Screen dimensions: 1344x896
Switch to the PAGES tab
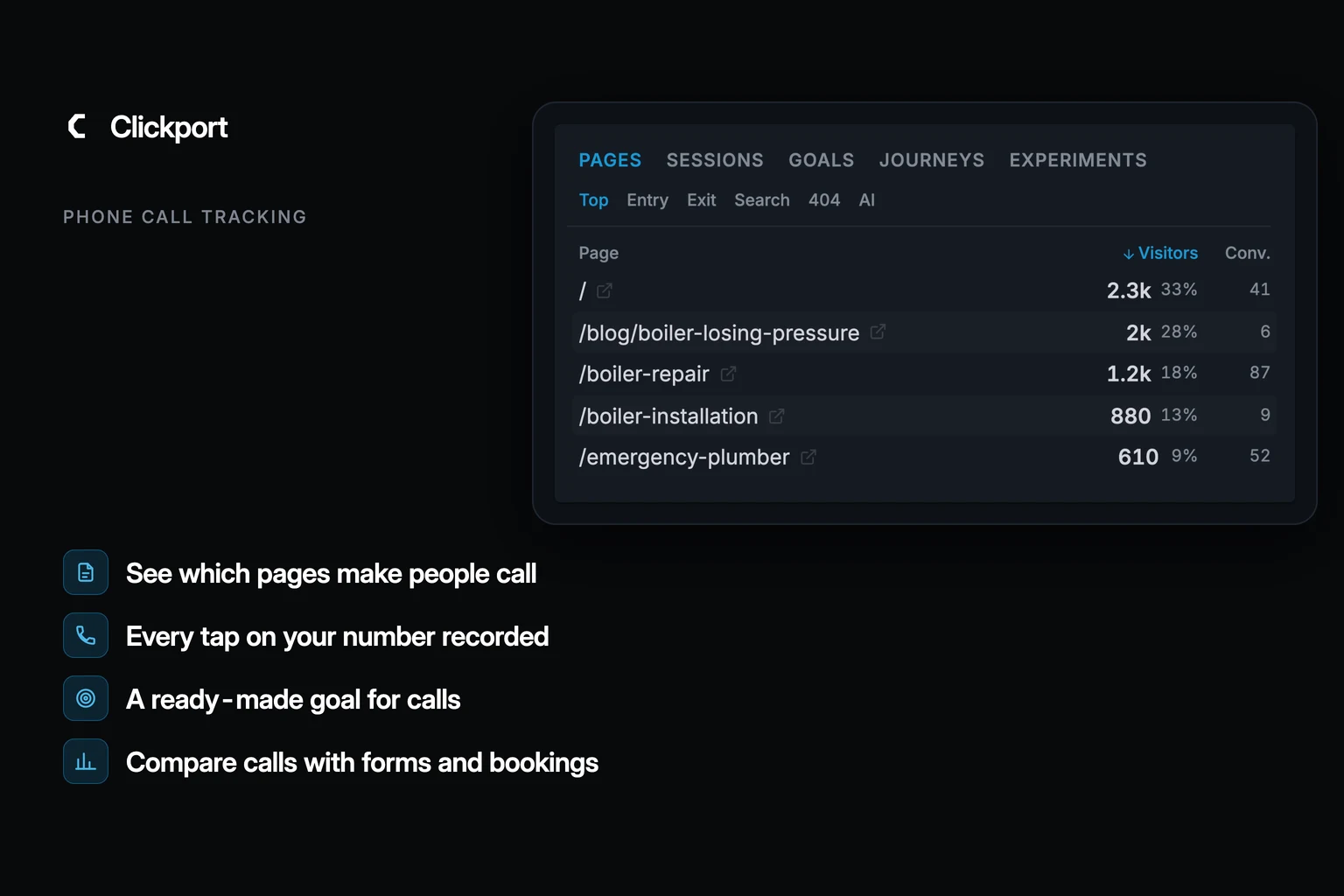[x=610, y=160]
